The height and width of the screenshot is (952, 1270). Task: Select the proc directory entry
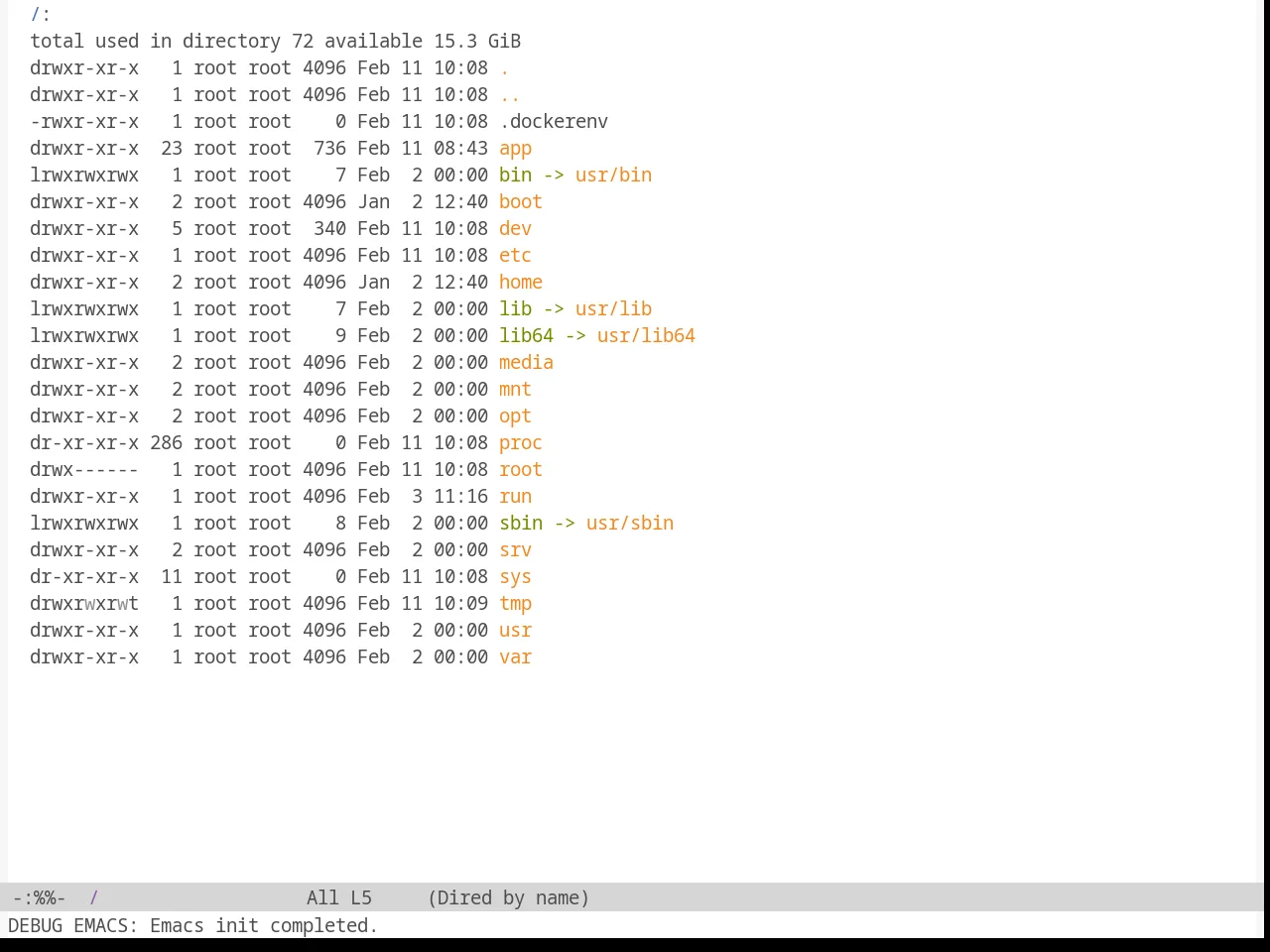pos(521,443)
